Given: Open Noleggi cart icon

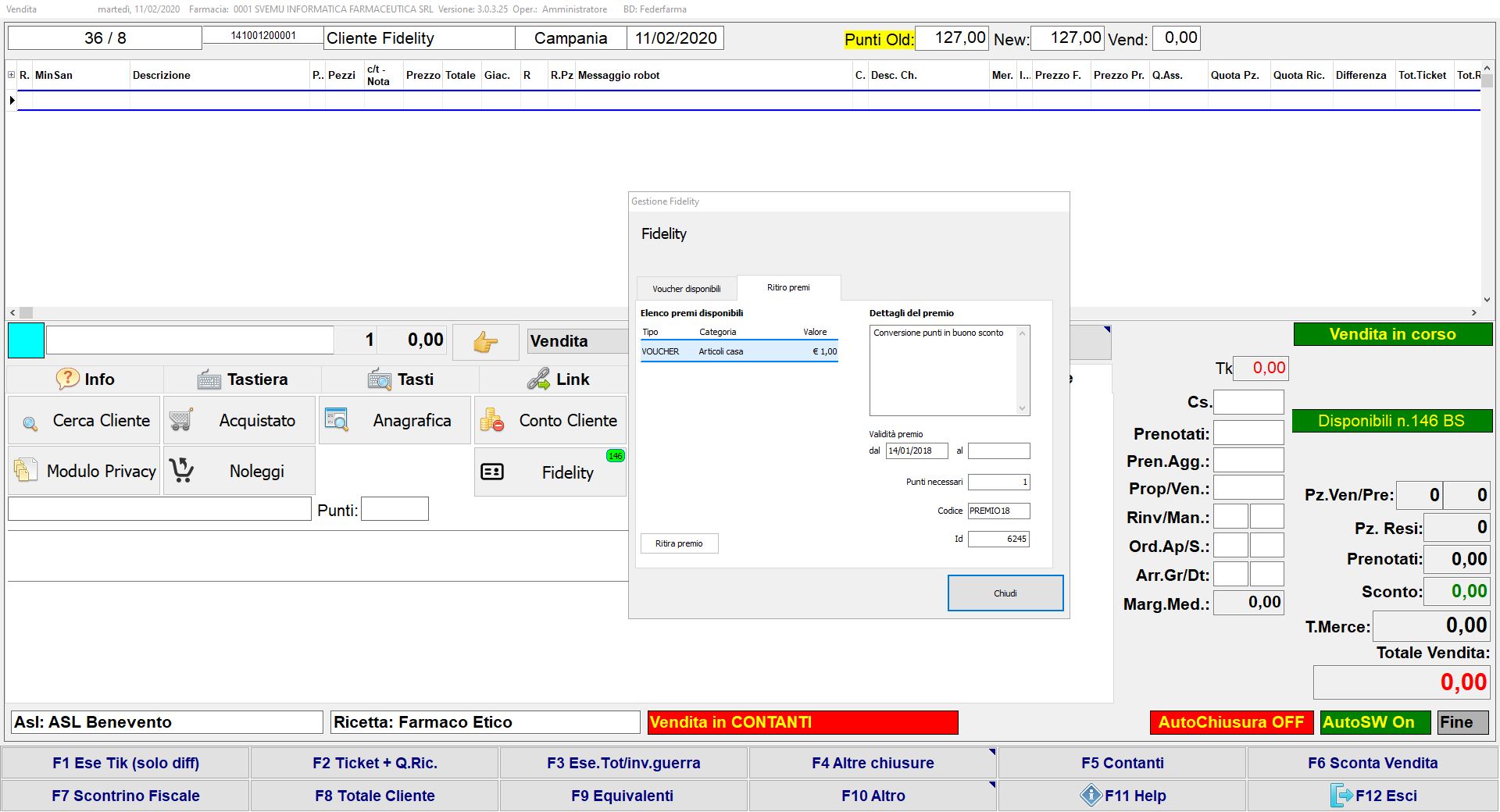Looking at the screenshot, I should point(182,471).
